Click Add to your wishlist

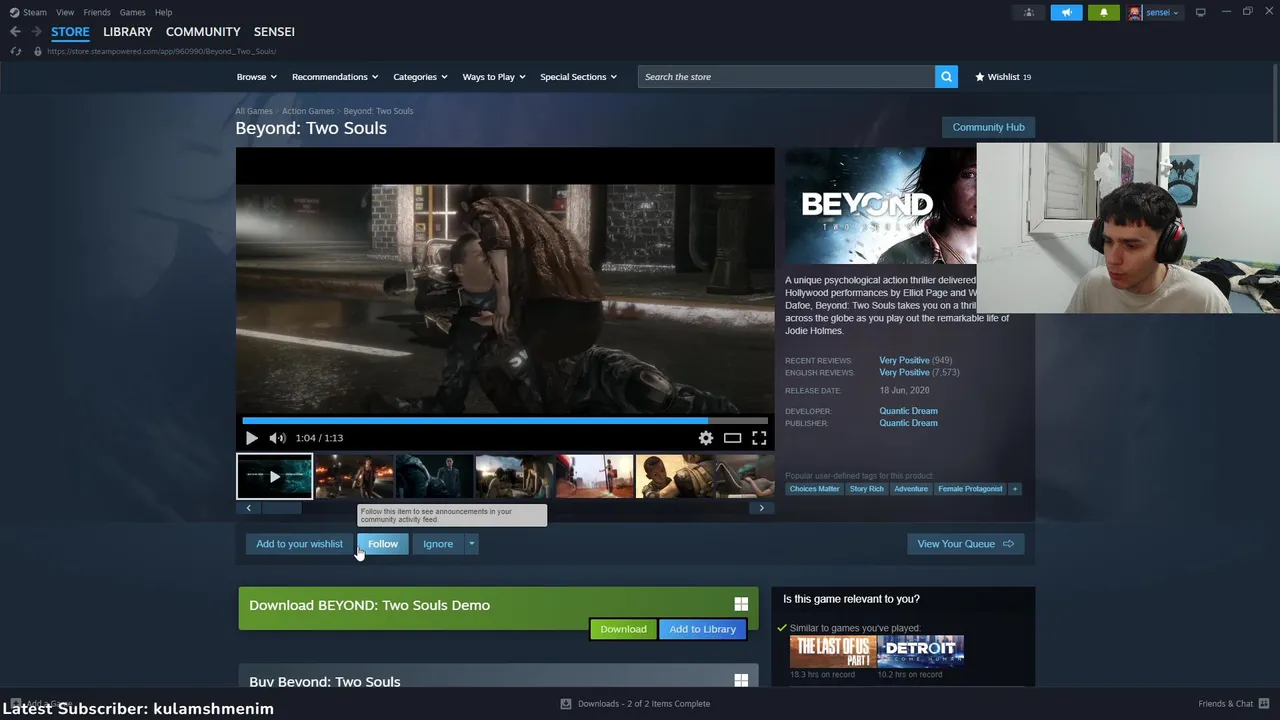(299, 544)
